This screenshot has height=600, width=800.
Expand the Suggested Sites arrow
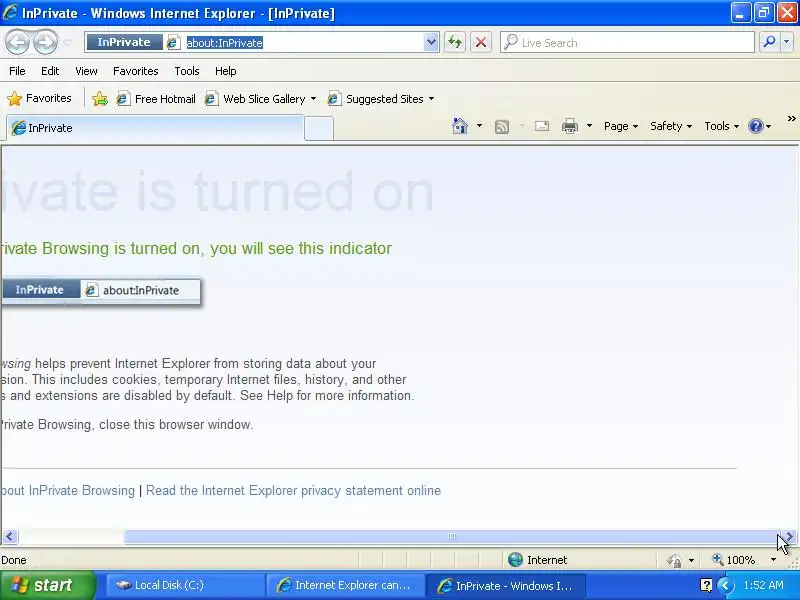click(432, 99)
